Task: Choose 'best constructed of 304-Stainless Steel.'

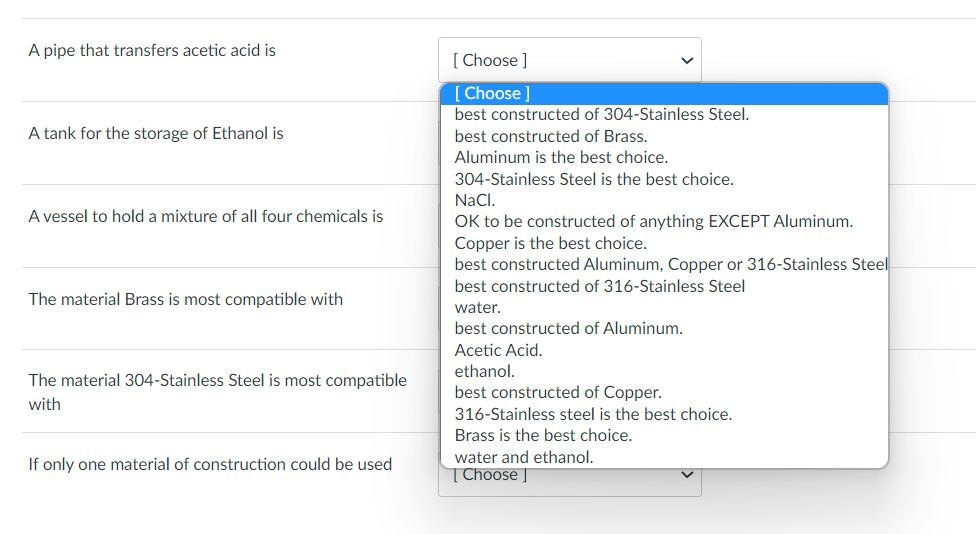Action: pyautogui.click(x=601, y=114)
